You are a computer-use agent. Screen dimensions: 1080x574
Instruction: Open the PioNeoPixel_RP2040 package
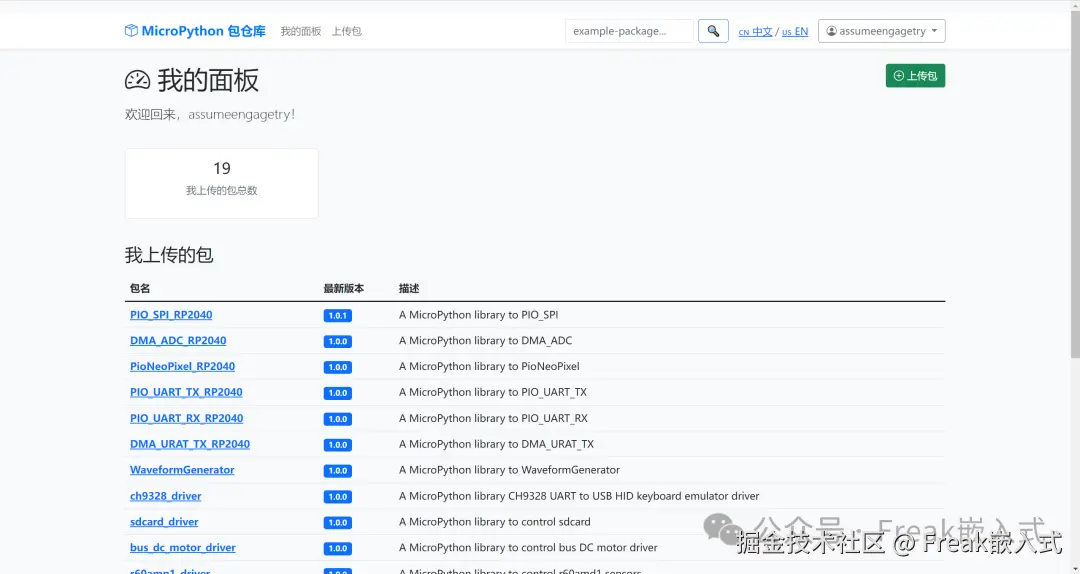(x=183, y=366)
